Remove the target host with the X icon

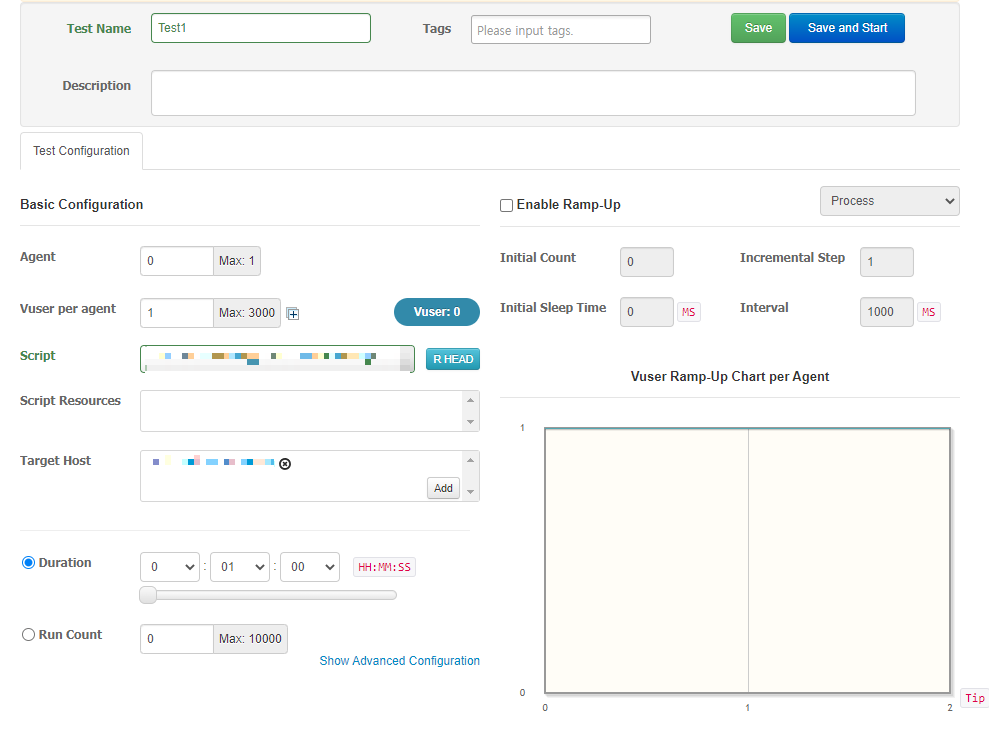[285, 464]
